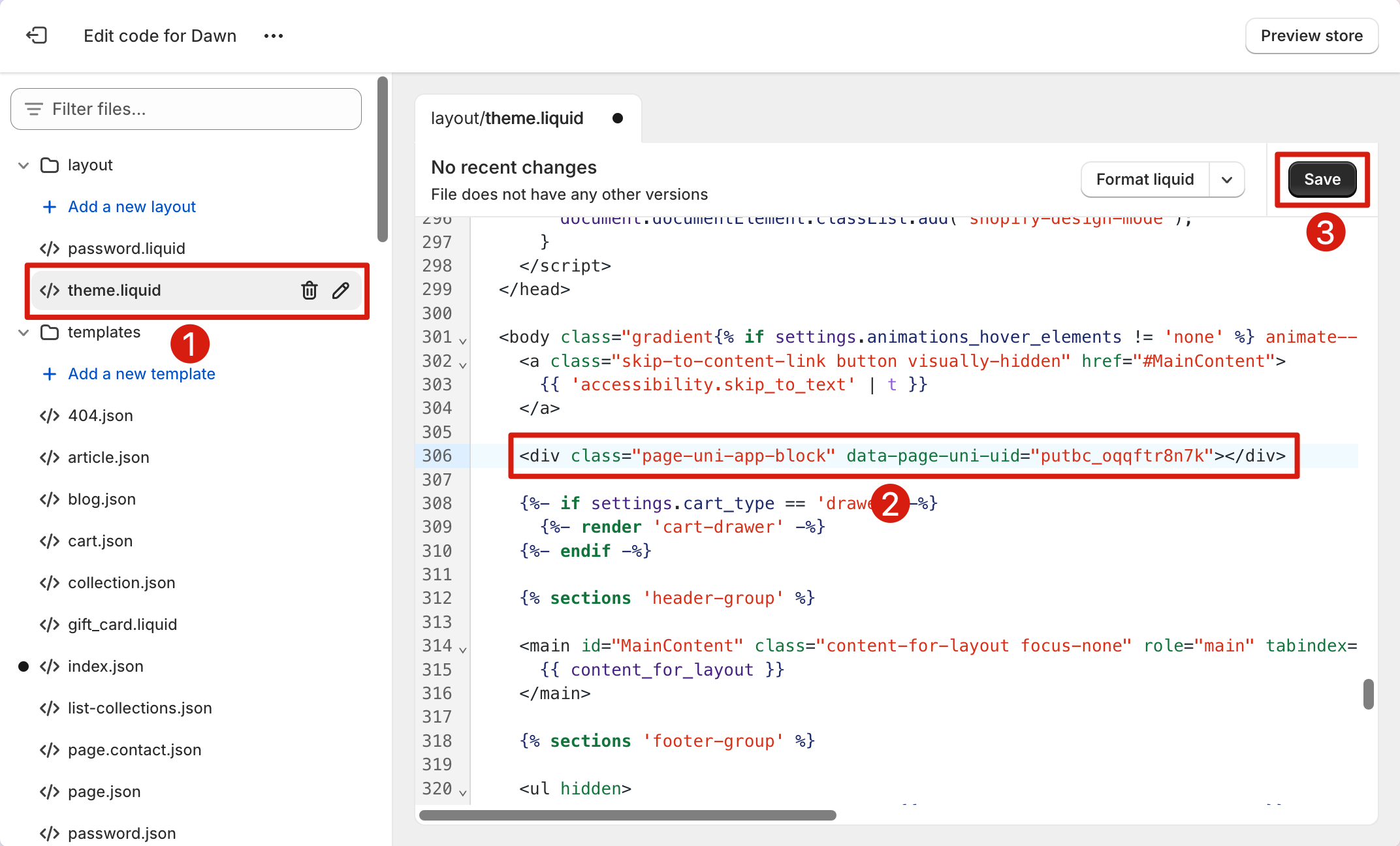This screenshot has height=846, width=1400.
Task: Click the Preview store button
Action: [1311, 36]
